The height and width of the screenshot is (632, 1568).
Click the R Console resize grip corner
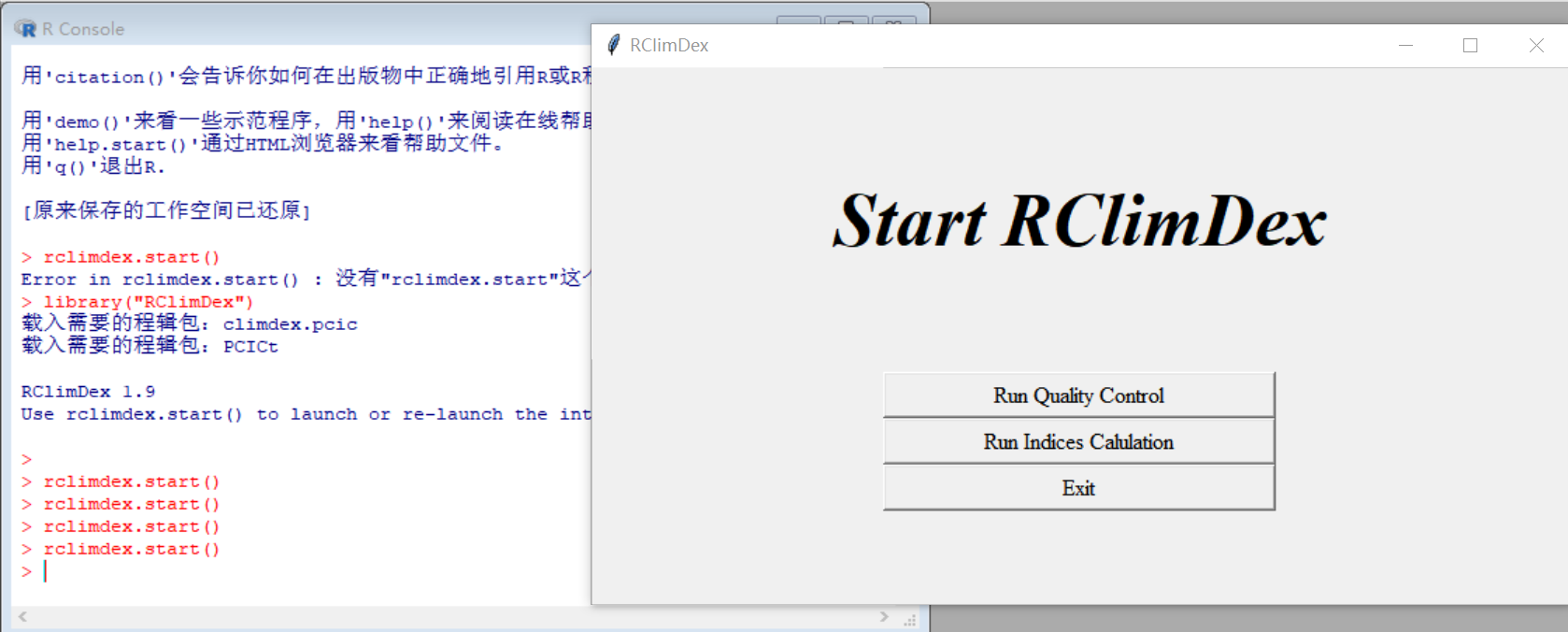click(x=909, y=619)
